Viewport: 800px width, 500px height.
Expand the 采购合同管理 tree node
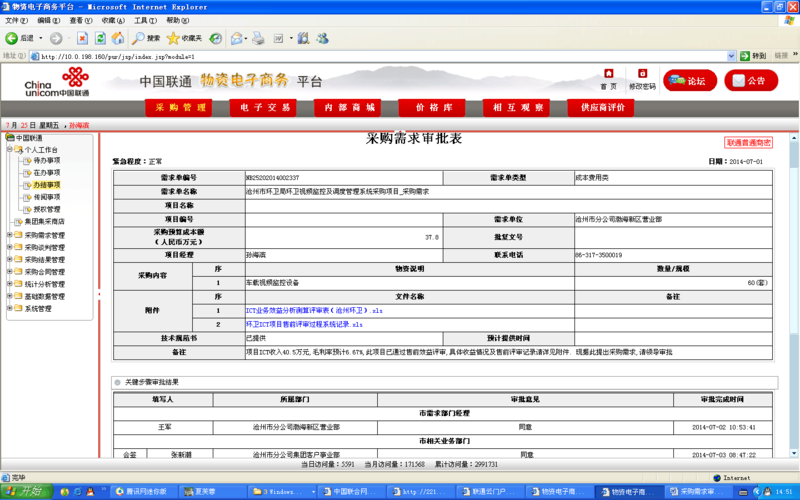[x=9, y=271]
